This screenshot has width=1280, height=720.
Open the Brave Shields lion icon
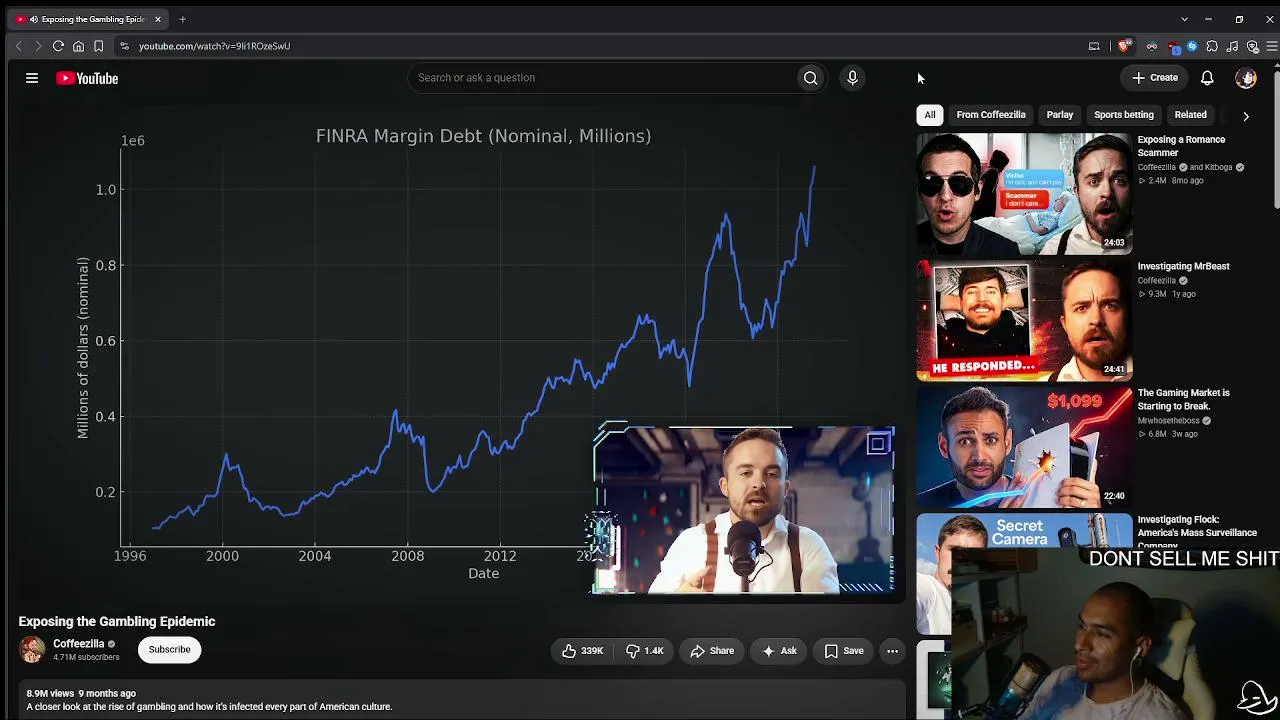(x=1124, y=46)
